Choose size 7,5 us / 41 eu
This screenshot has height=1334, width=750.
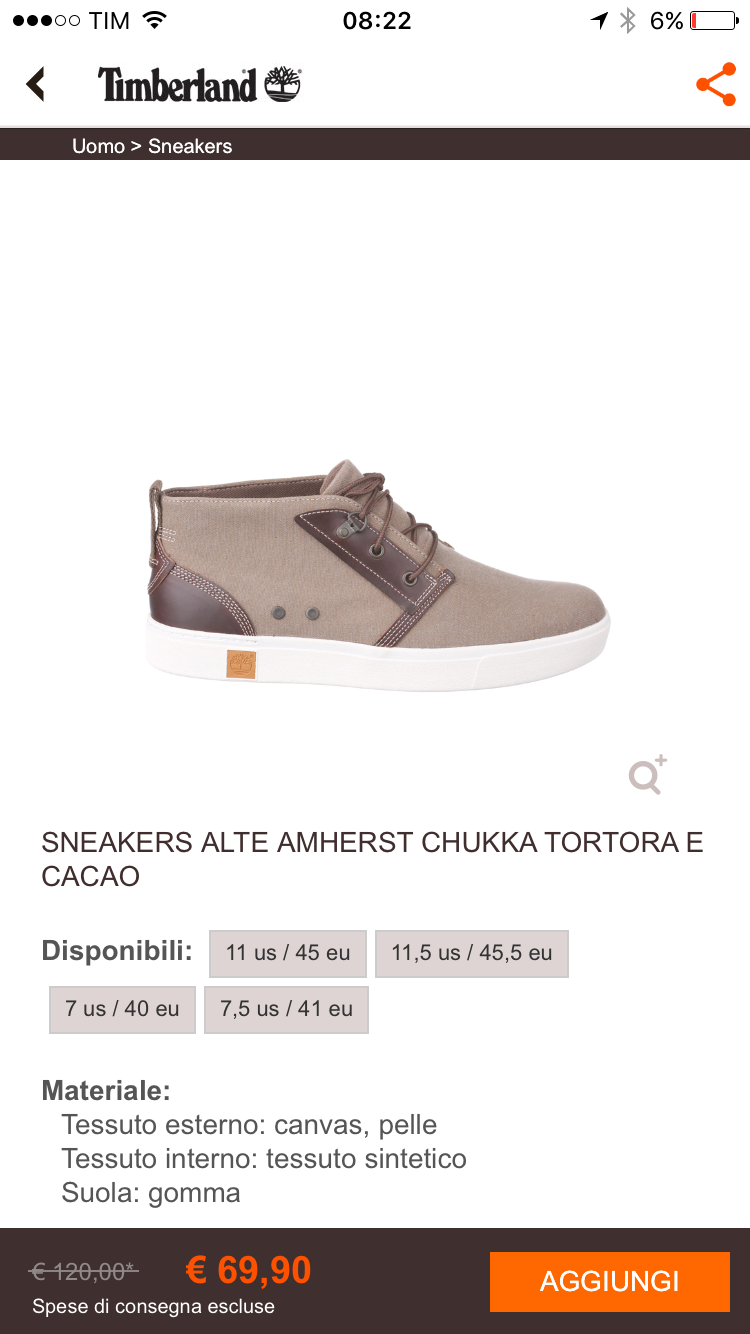287,1009
